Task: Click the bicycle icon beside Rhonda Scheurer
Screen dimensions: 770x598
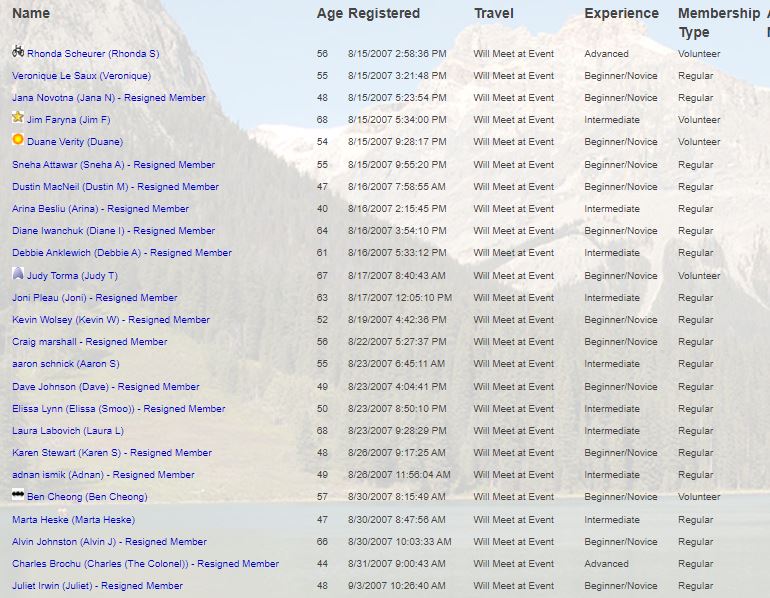Action: click(18, 52)
